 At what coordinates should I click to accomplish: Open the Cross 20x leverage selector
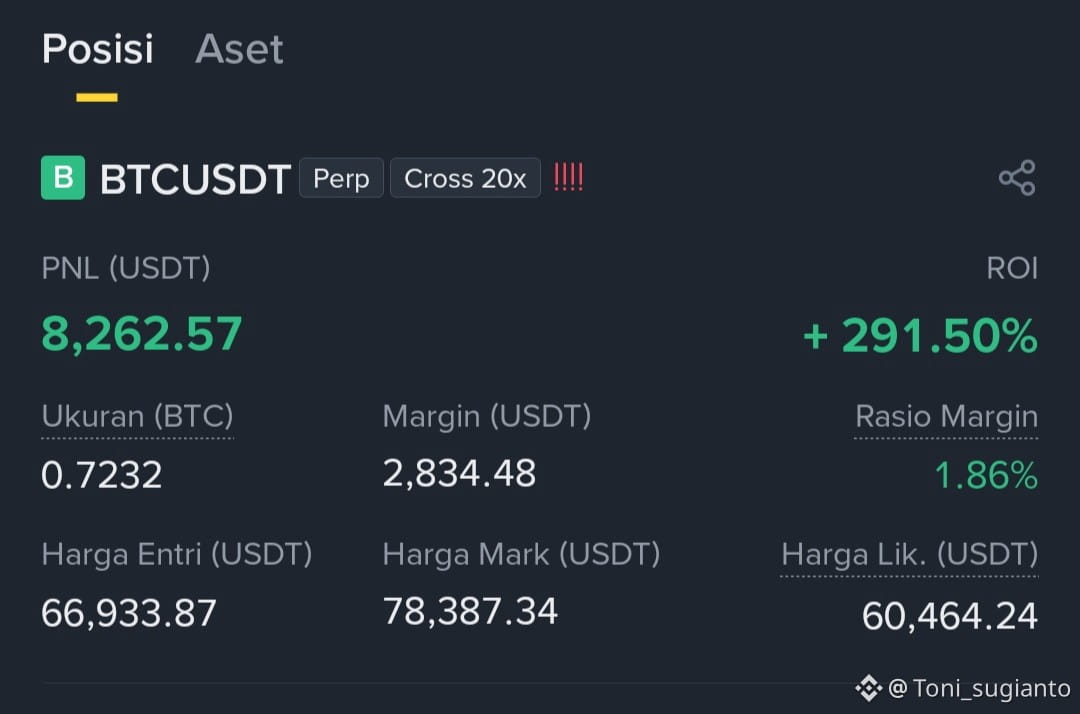coord(465,178)
